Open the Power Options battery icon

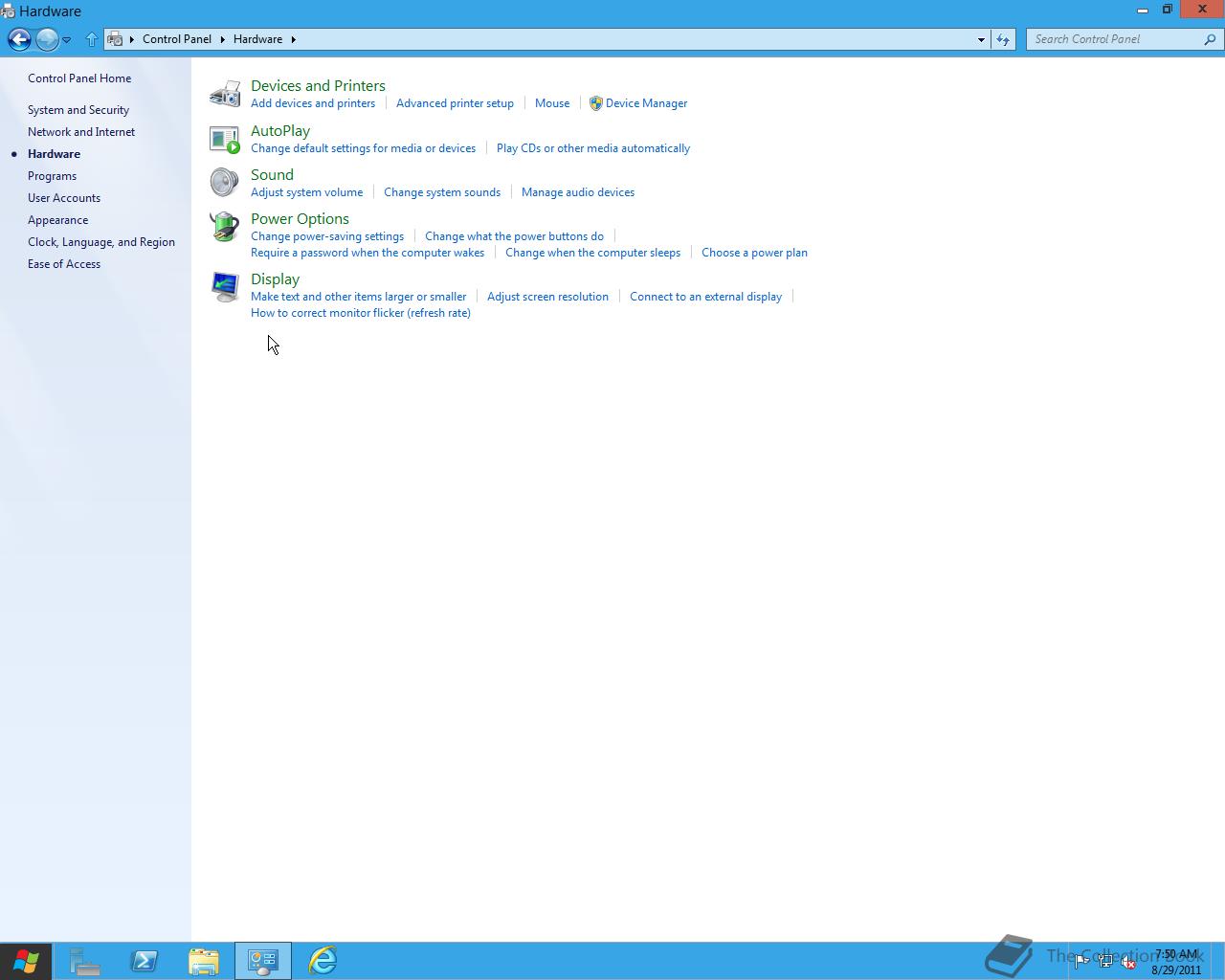tap(225, 227)
